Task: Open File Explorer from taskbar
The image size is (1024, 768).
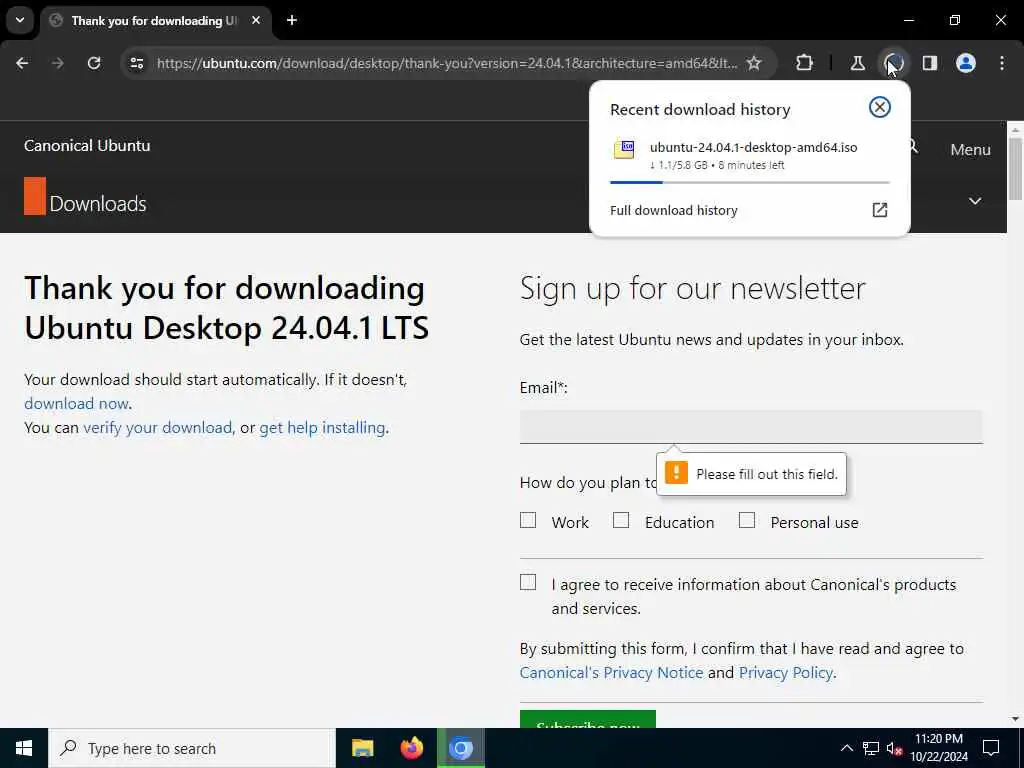Action: click(362, 748)
